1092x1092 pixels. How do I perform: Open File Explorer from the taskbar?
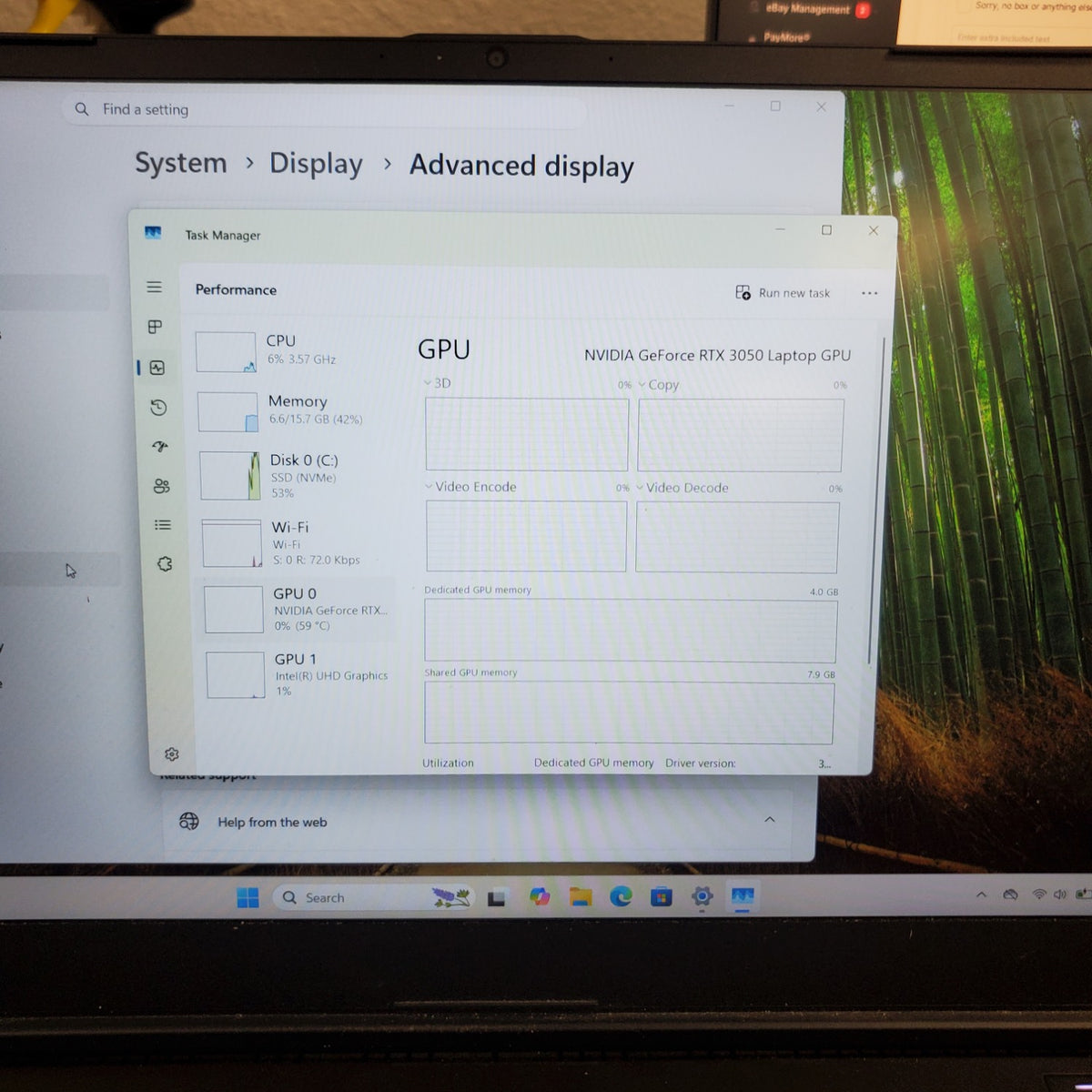click(x=581, y=897)
